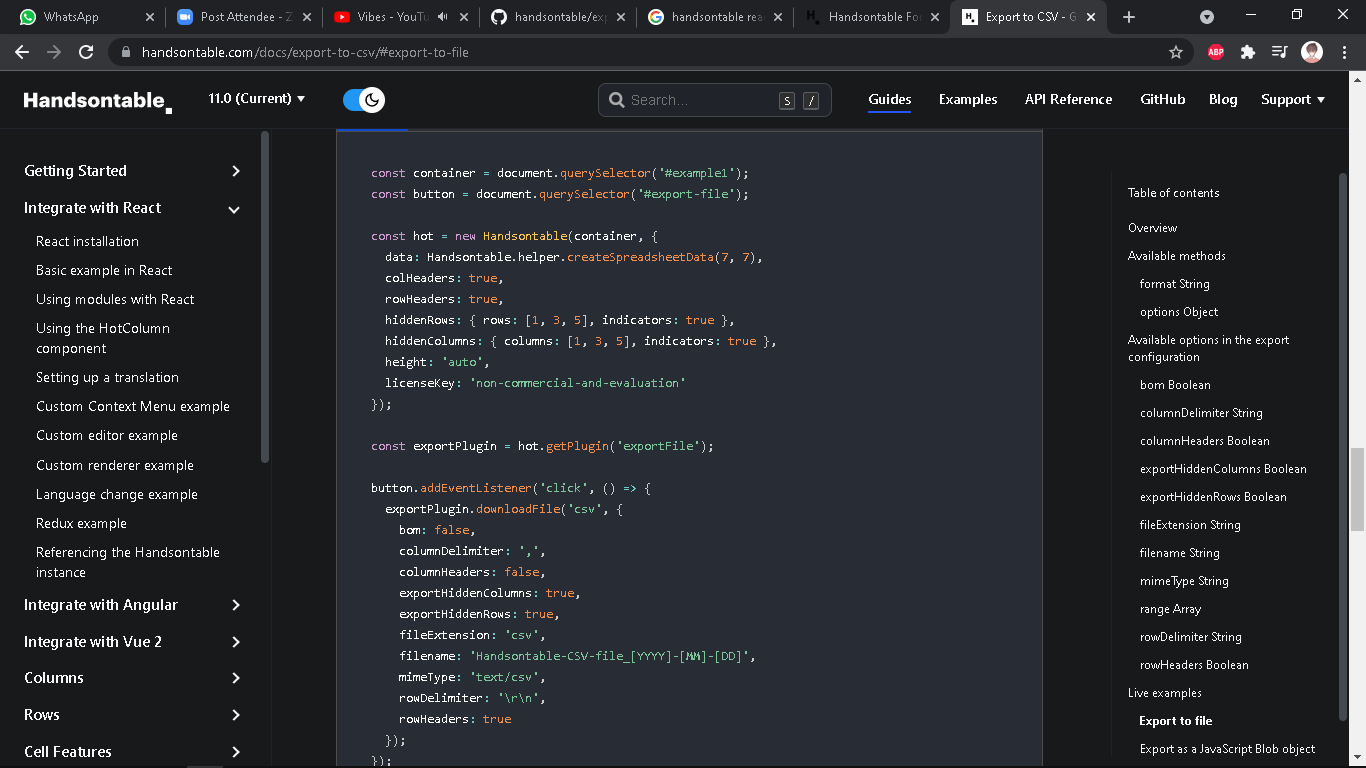Jump to fileExtension String entry
The height and width of the screenshot is (768, 1366).
1190,525
